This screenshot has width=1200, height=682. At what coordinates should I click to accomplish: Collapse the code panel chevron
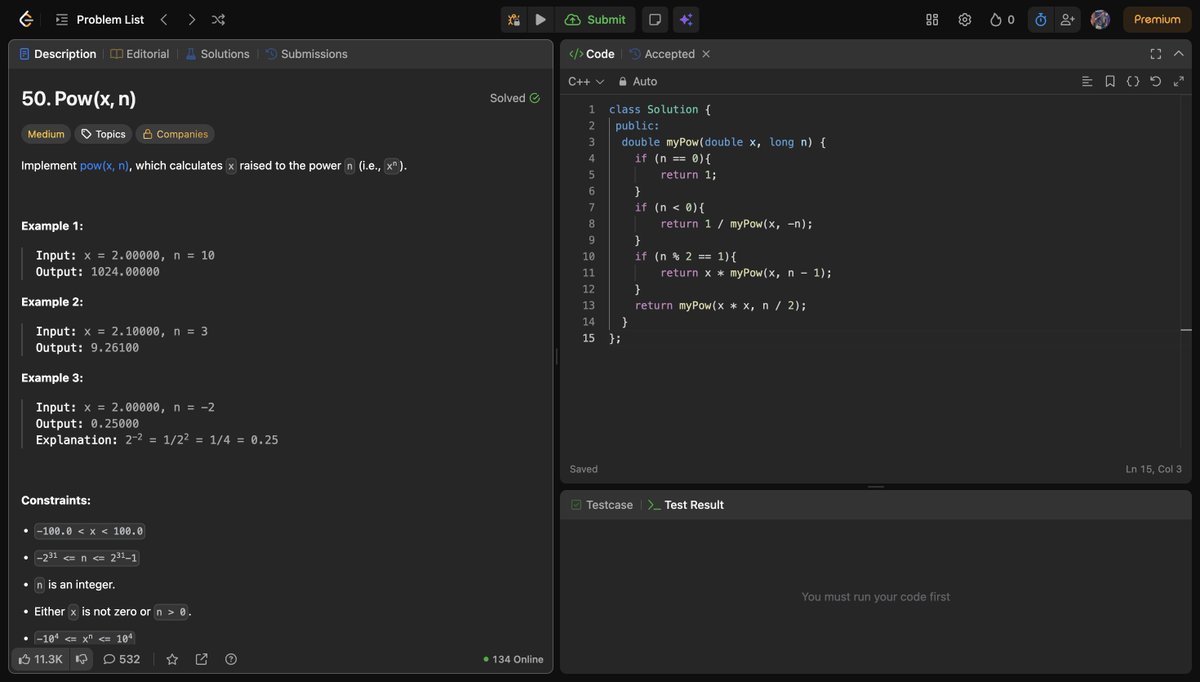(x=1180, y=54)
